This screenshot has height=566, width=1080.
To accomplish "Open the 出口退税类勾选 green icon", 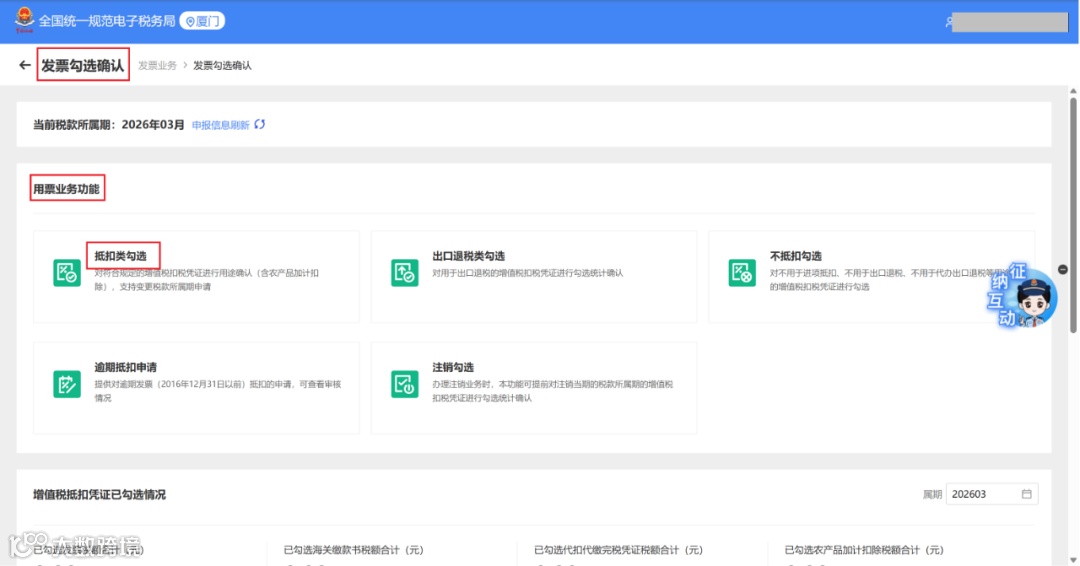I will [x=404, y=273].
